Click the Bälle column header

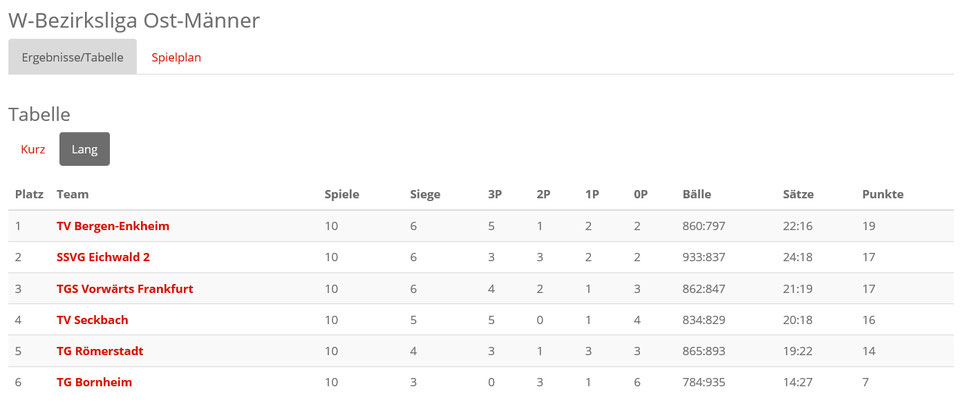(697, 195)
